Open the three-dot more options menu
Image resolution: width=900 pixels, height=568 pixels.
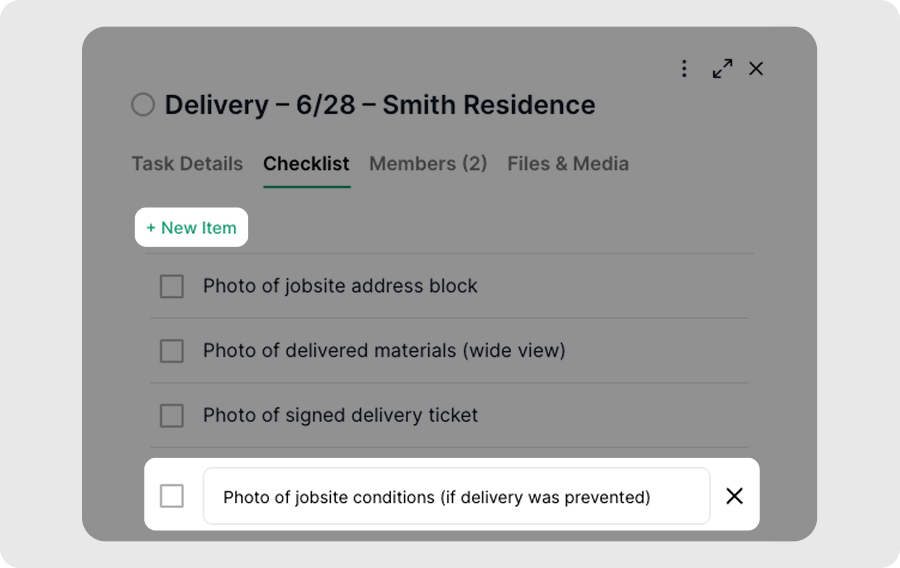click(x=684, y=69)
